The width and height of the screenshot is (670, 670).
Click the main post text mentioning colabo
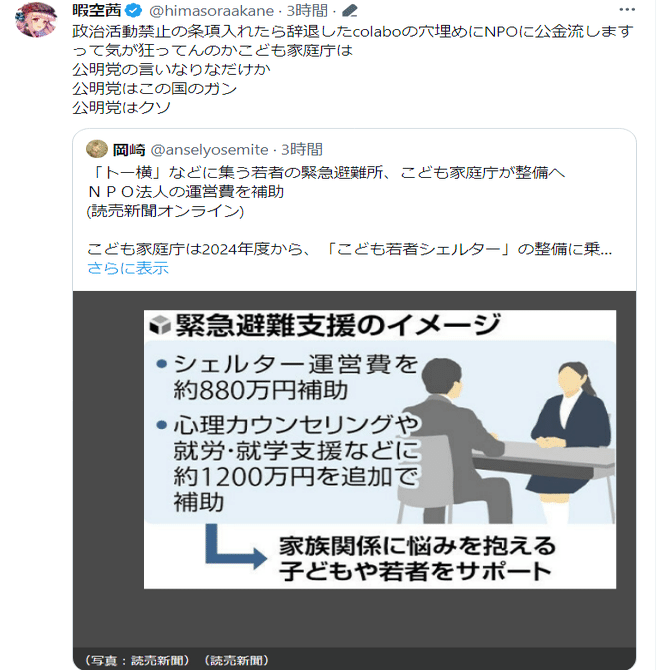353,41
